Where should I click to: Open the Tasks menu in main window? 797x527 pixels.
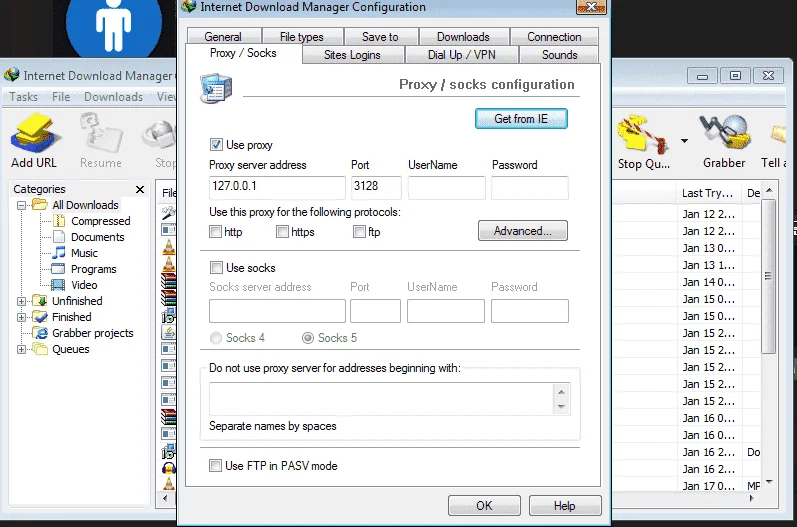tap(23, 97)
